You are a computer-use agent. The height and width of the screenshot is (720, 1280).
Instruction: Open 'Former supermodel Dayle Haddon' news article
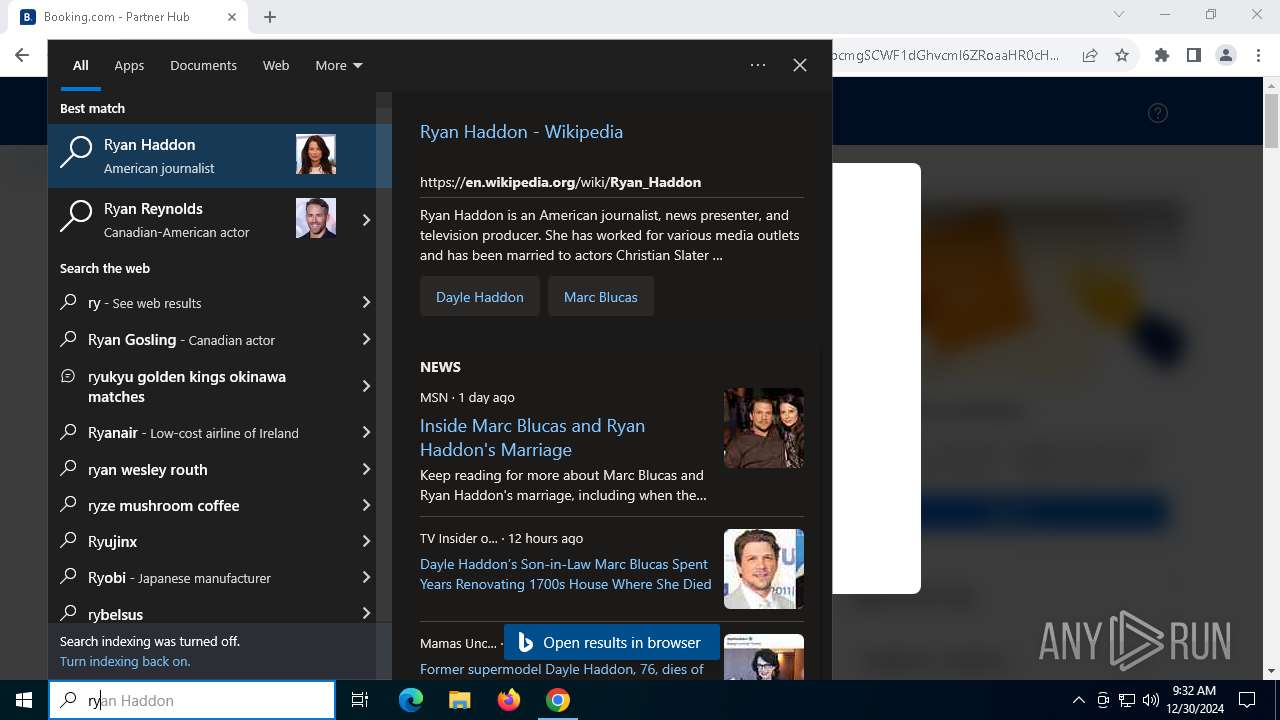561,669
